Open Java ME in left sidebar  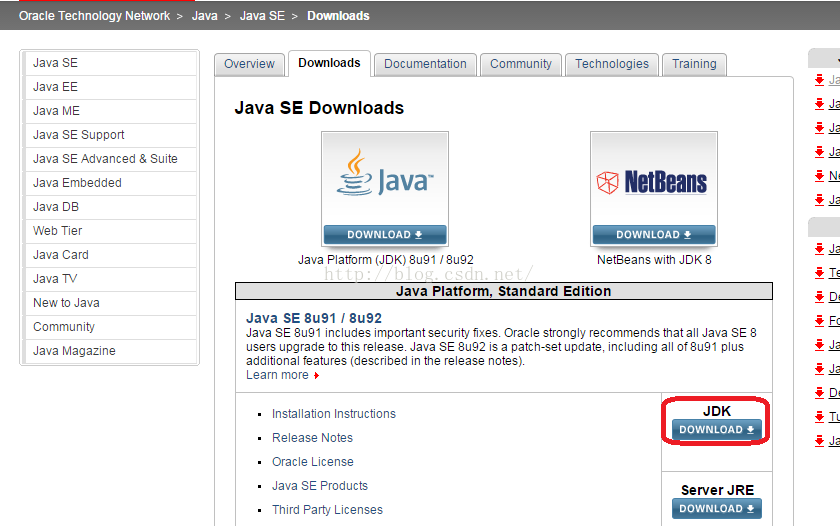pos(110,111)
